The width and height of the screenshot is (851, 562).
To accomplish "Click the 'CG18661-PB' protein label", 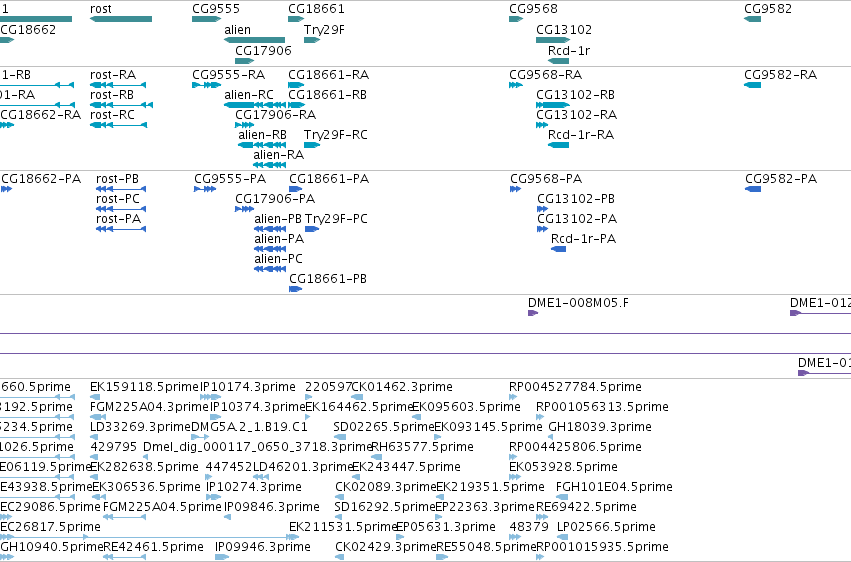I will pyautogui.click(x=328, y=279).
